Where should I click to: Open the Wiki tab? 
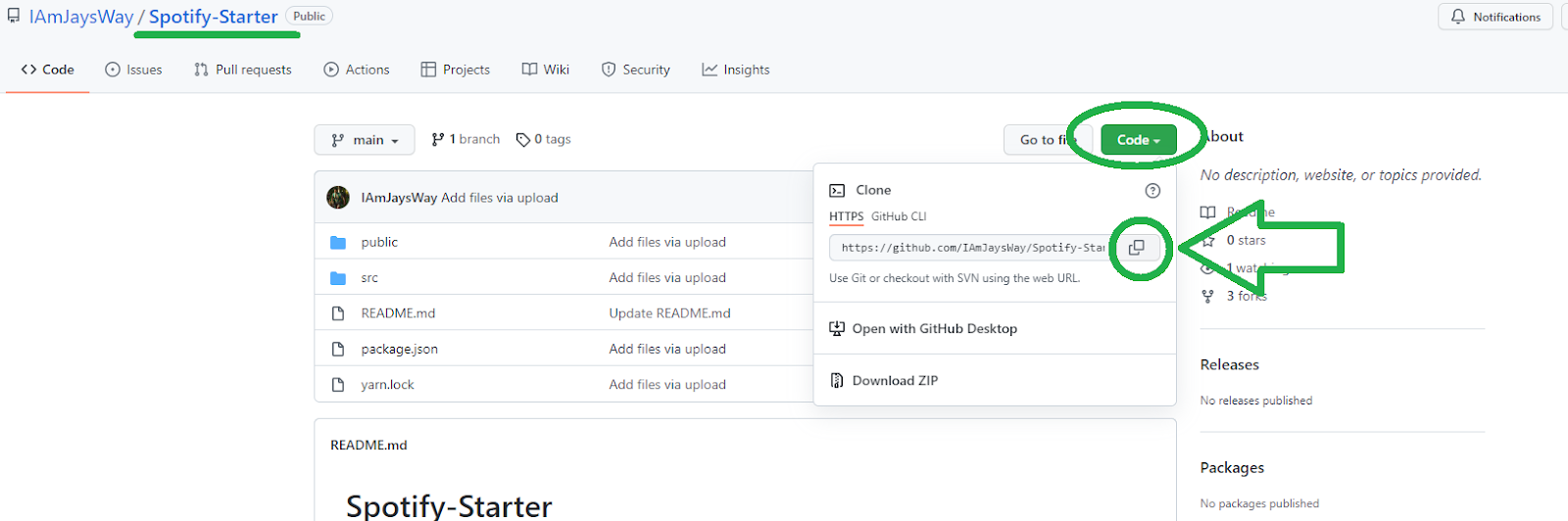pos(546,70)
